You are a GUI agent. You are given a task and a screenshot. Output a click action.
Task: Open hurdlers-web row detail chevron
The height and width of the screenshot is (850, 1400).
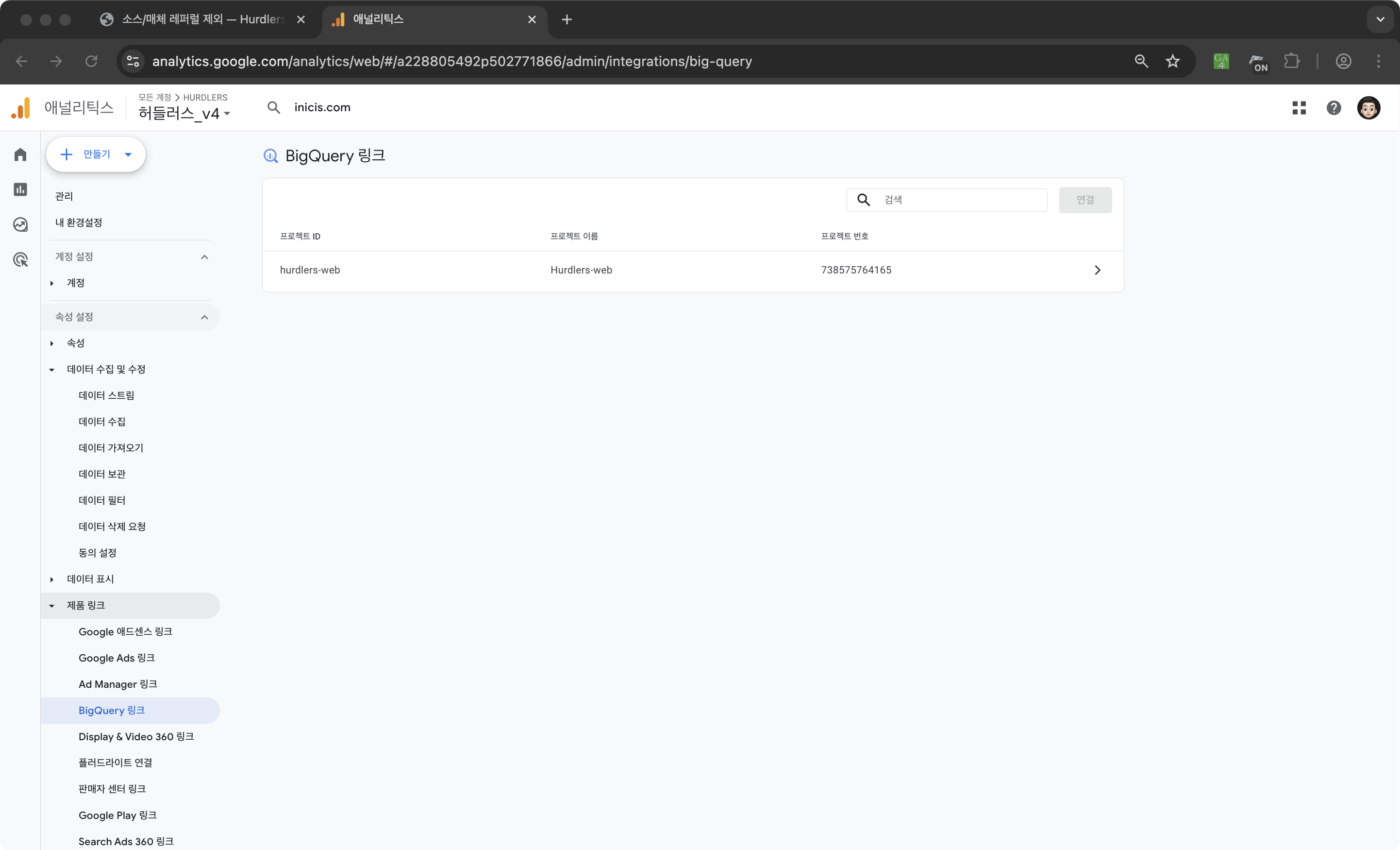click(1097, 270)
